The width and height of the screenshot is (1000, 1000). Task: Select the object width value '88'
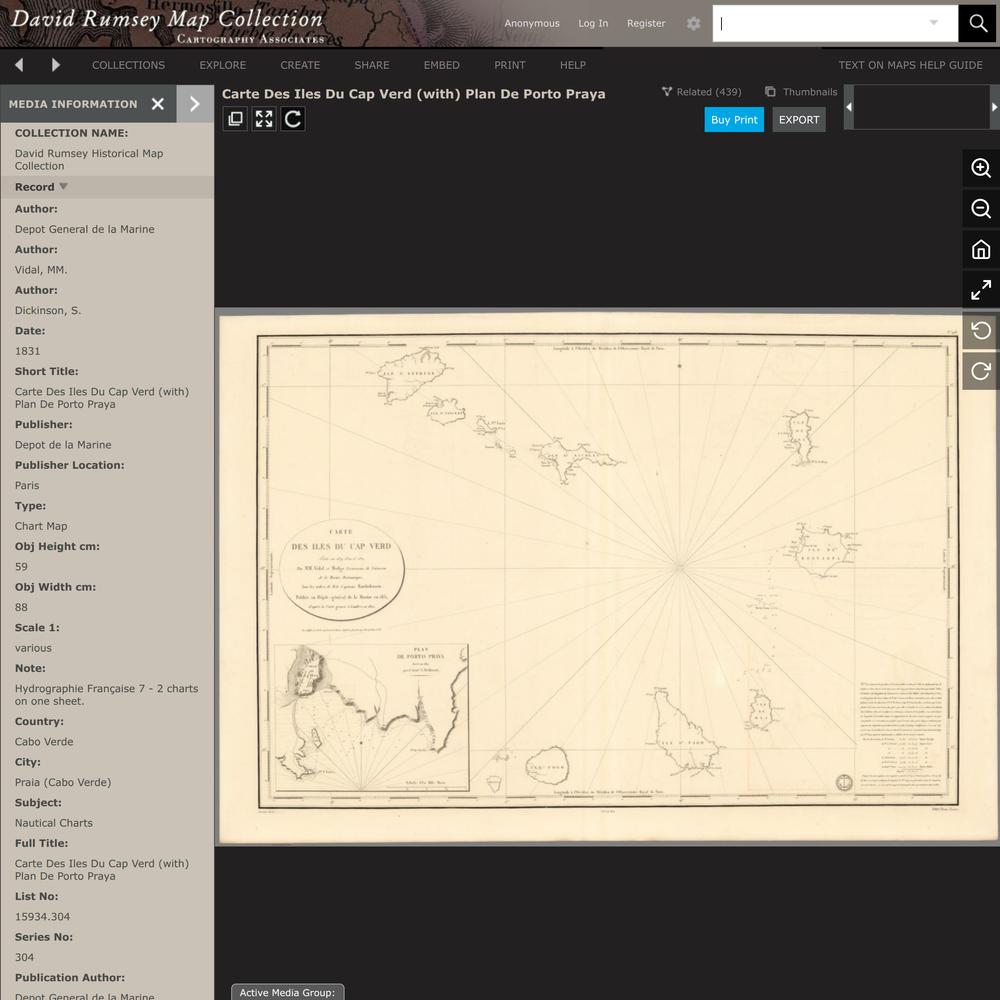click(21, 608)
